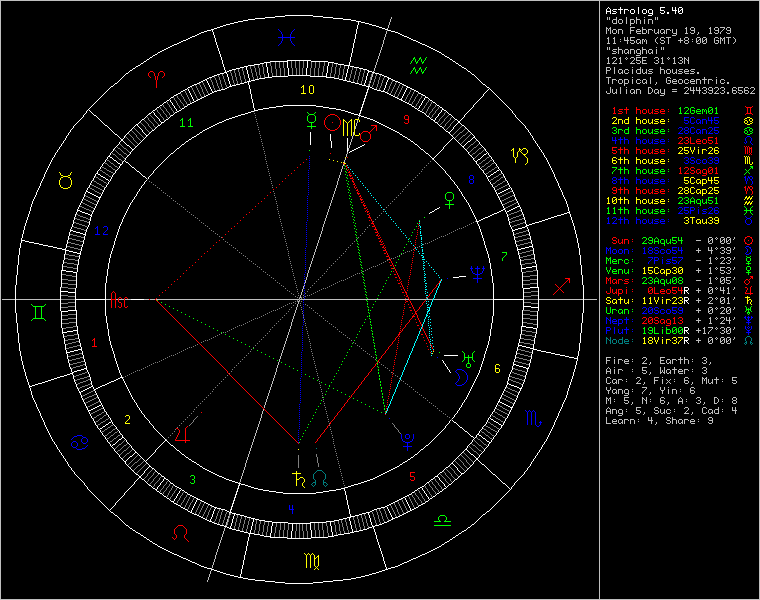Viewport: 760px width, 600px height.
Task: Select the Pisces sign on outer ring
Action: click(287, 37)
